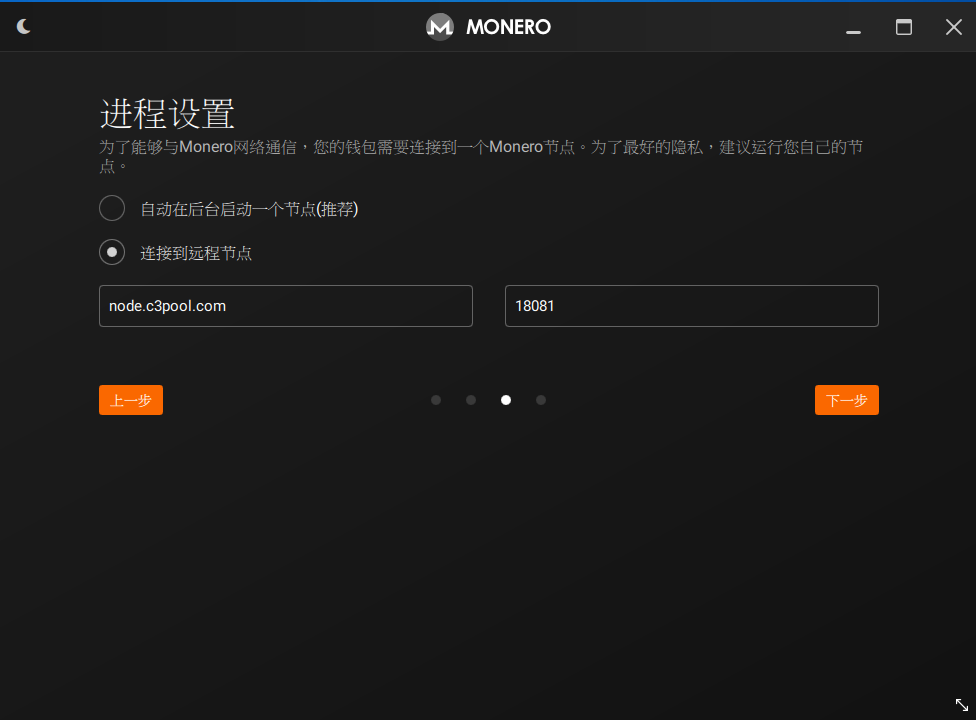Click the MONERO title text

[509, 27]
